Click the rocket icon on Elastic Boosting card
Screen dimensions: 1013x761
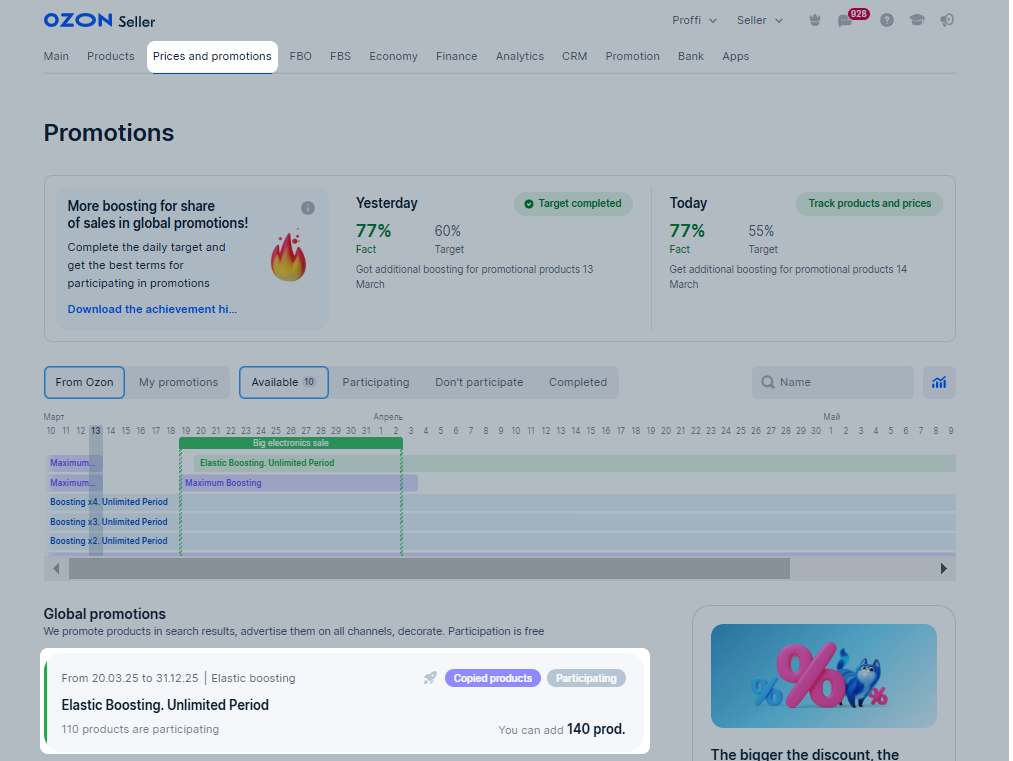[x=430, y=678]
